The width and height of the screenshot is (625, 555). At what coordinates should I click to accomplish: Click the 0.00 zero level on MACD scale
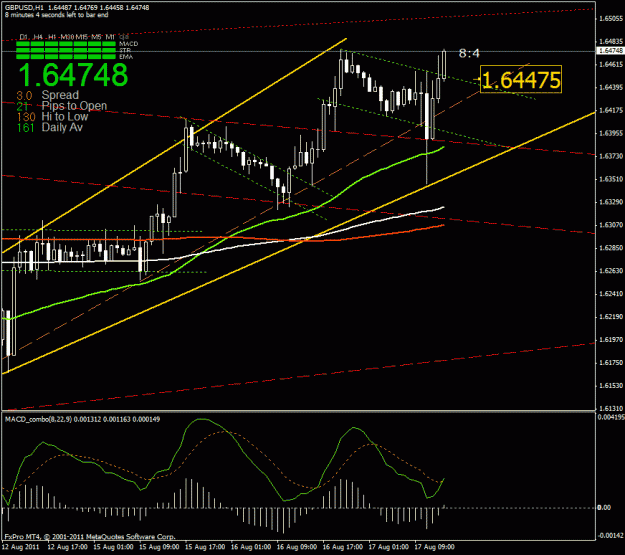tap(604, 507)
